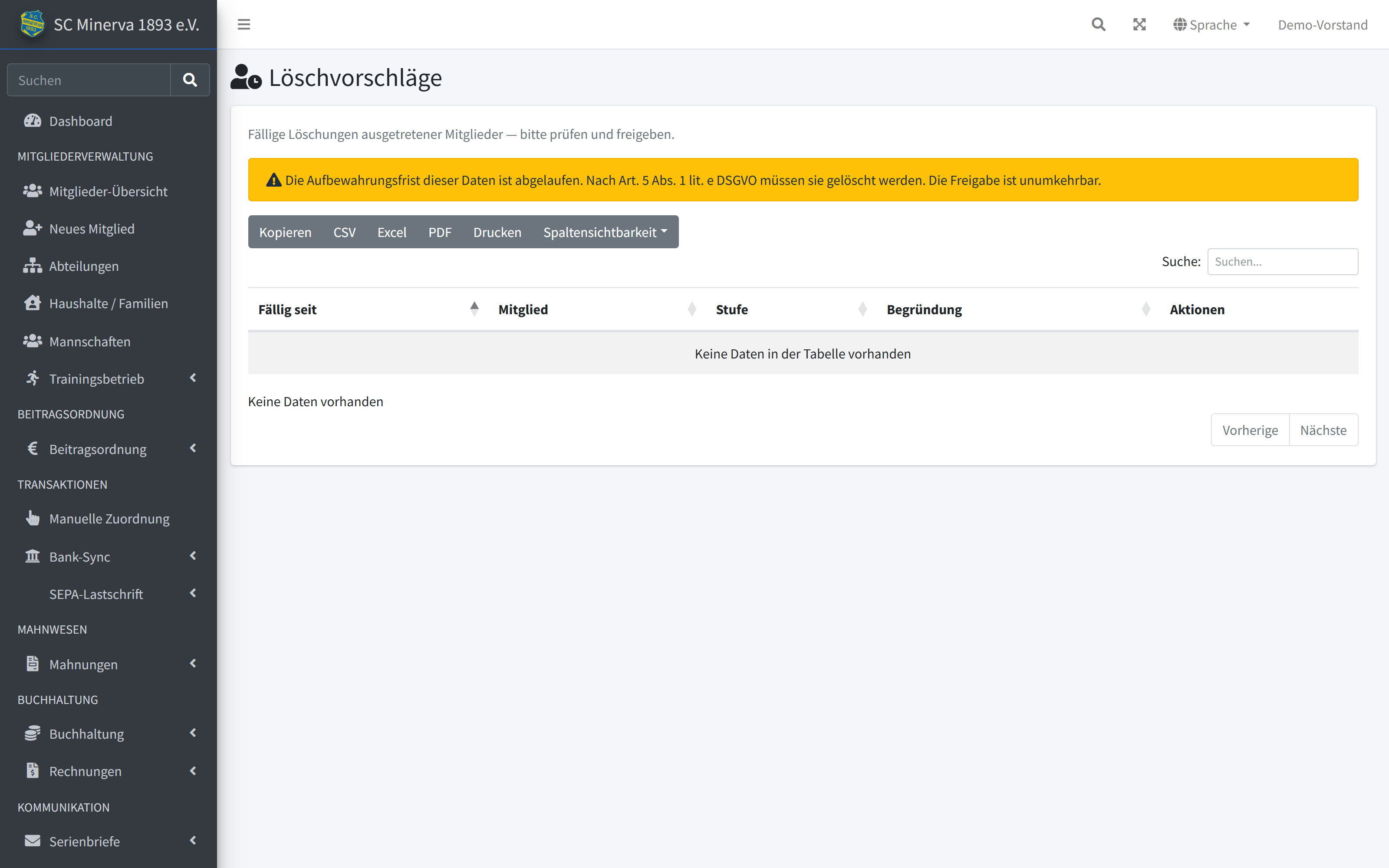This screenshot has width=1389, height=868.
Task: Click the Nächste pagination button
Action: (x=1323, y=430)
